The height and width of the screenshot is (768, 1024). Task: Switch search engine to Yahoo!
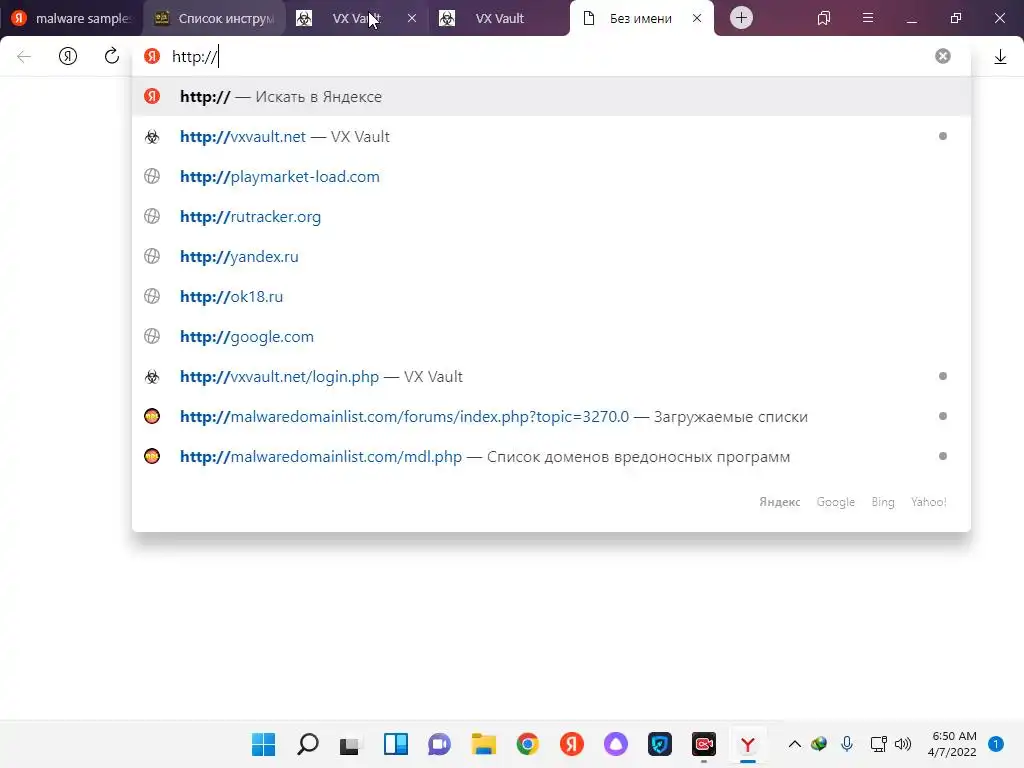929,502
